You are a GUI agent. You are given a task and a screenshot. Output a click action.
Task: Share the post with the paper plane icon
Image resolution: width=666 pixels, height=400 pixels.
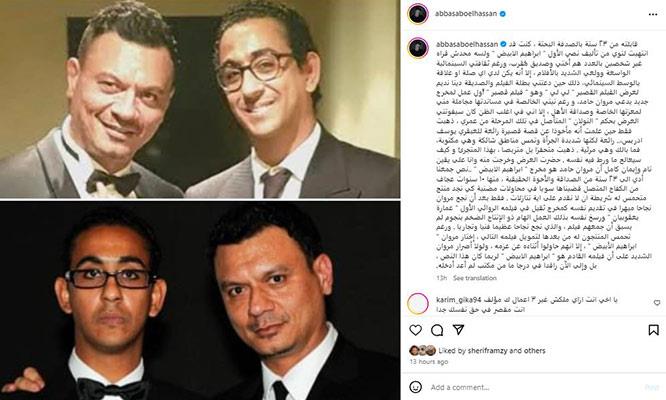point(458,330)
